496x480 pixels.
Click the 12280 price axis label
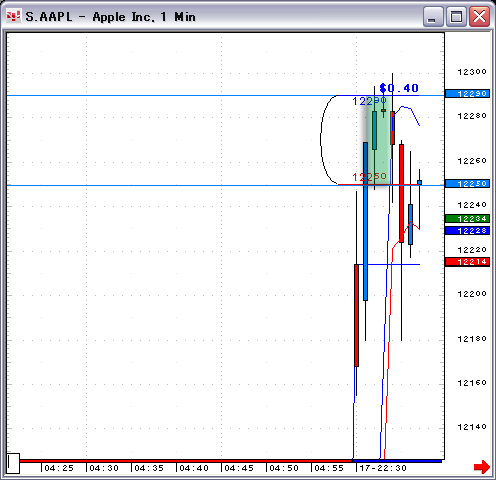click(472, 116)
